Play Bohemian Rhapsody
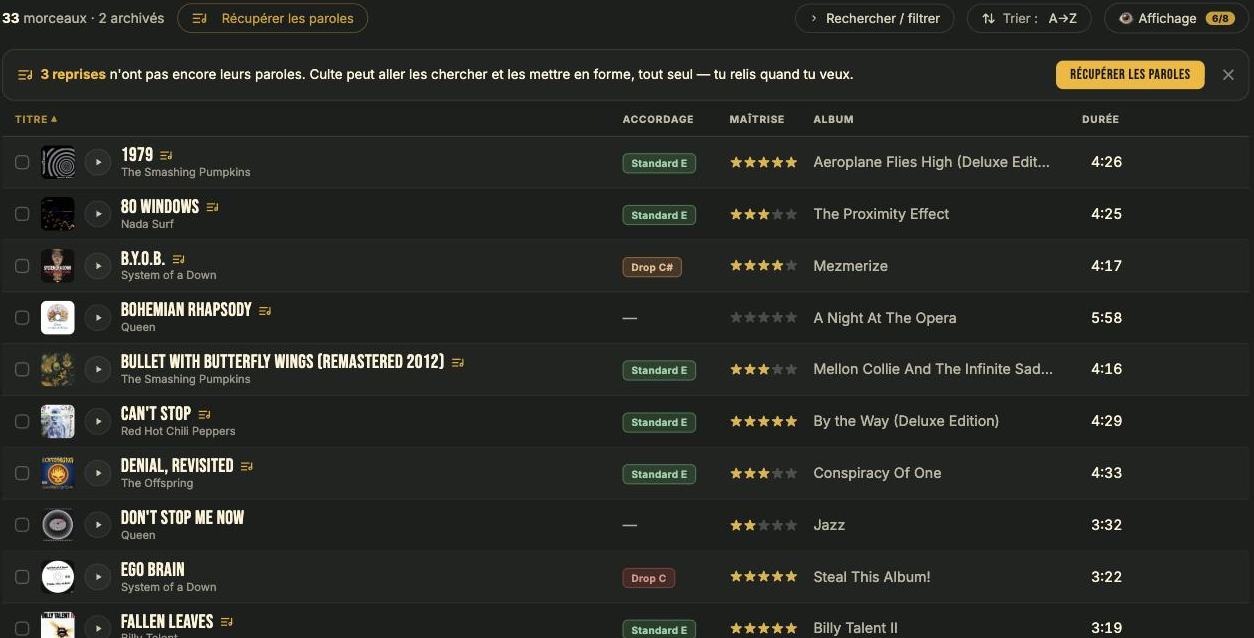The width and height of the screenshot is (1254, 638). click(97, 318)
